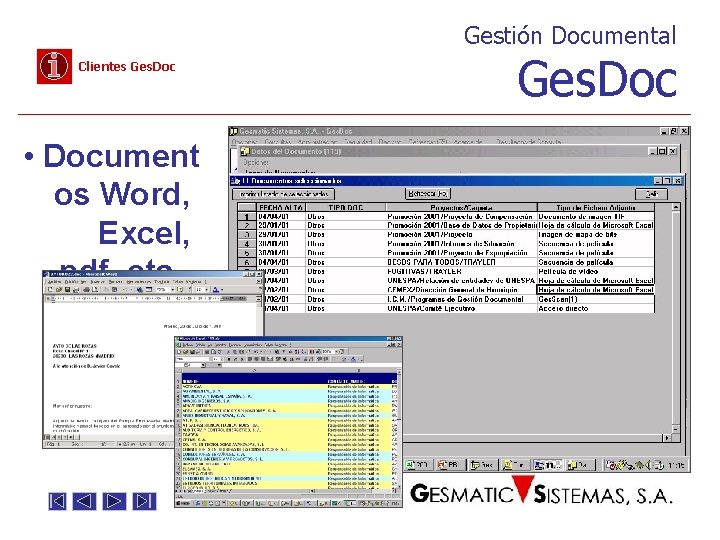Click the grid's vertical scrollbar up arrow
Viewport: 720px width, 540px height.
675,208
